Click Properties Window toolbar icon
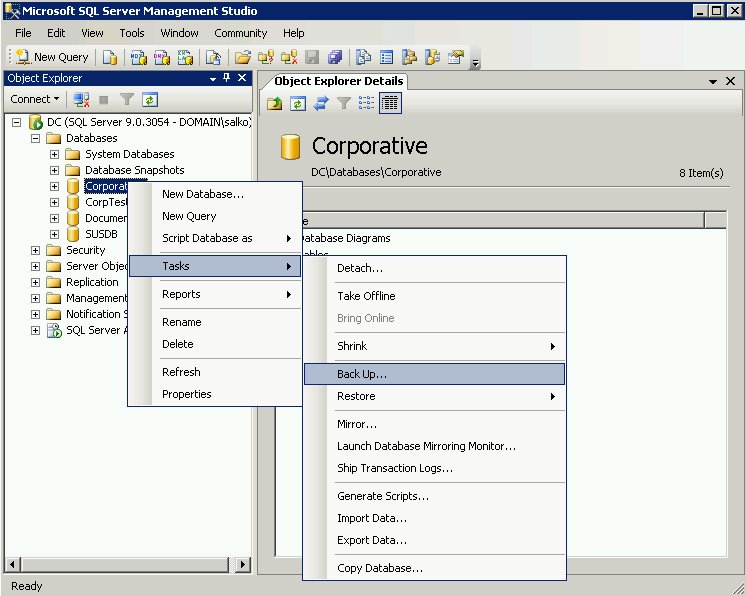This screenshot has width=746, height=596. [456, 58]
